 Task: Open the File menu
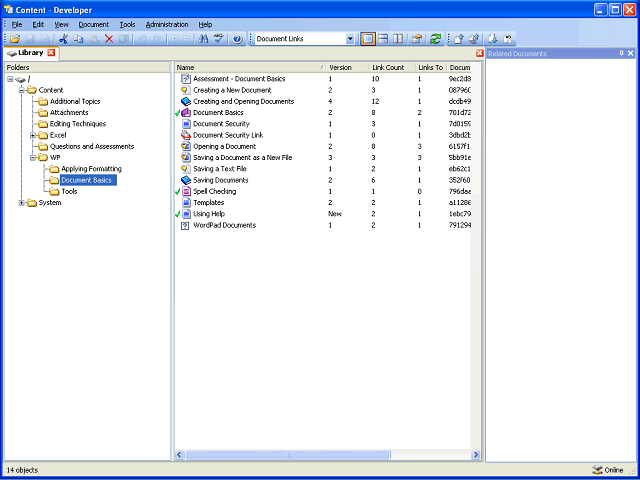[17, 24]
